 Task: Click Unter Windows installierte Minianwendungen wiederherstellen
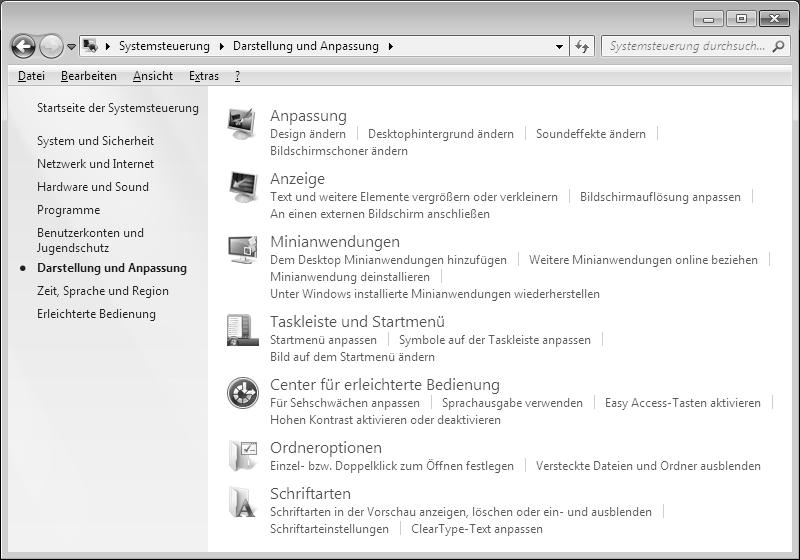click(x=435, y=294)
